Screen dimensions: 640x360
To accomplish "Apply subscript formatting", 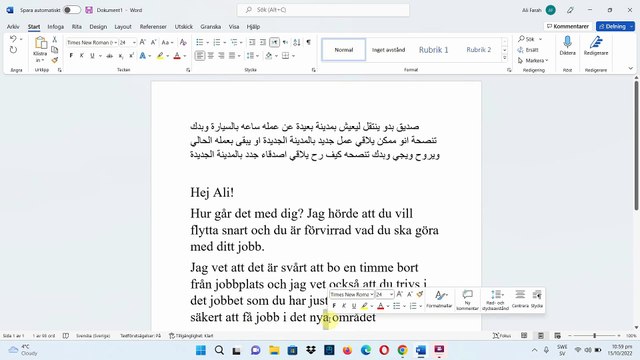I will (121, 56).
